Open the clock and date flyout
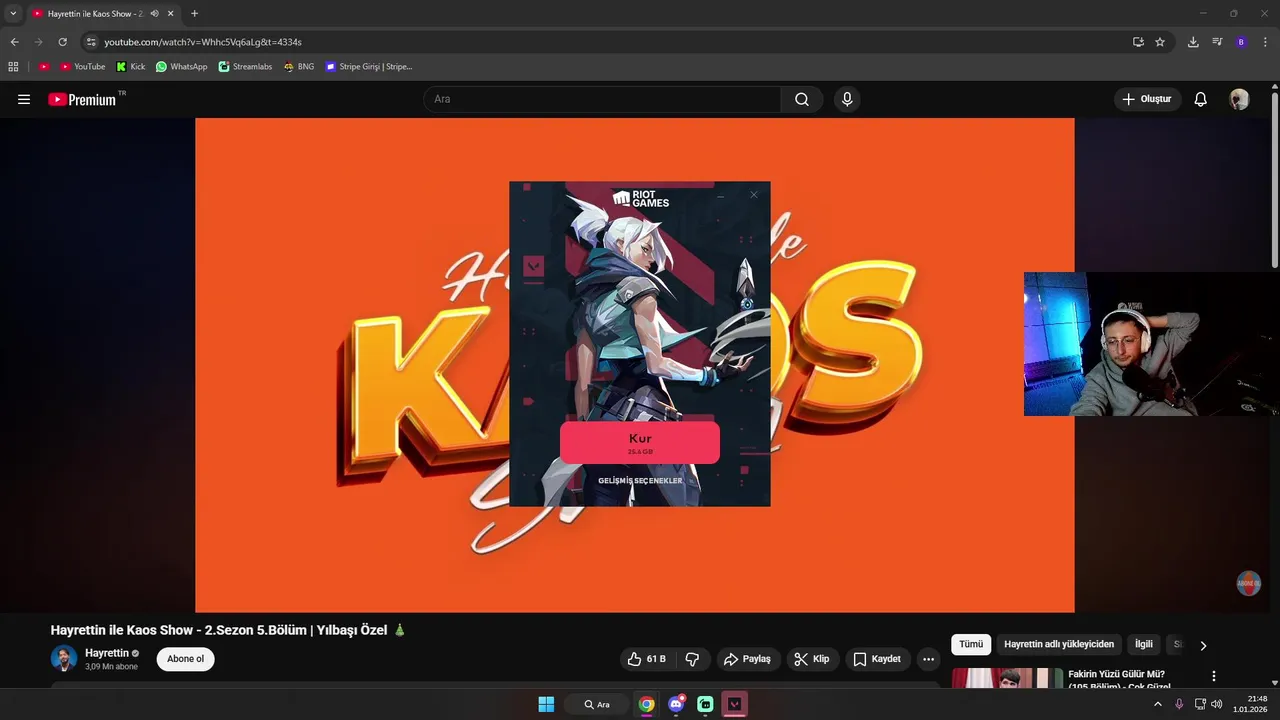1280x720 pixels. (1251, 704)
